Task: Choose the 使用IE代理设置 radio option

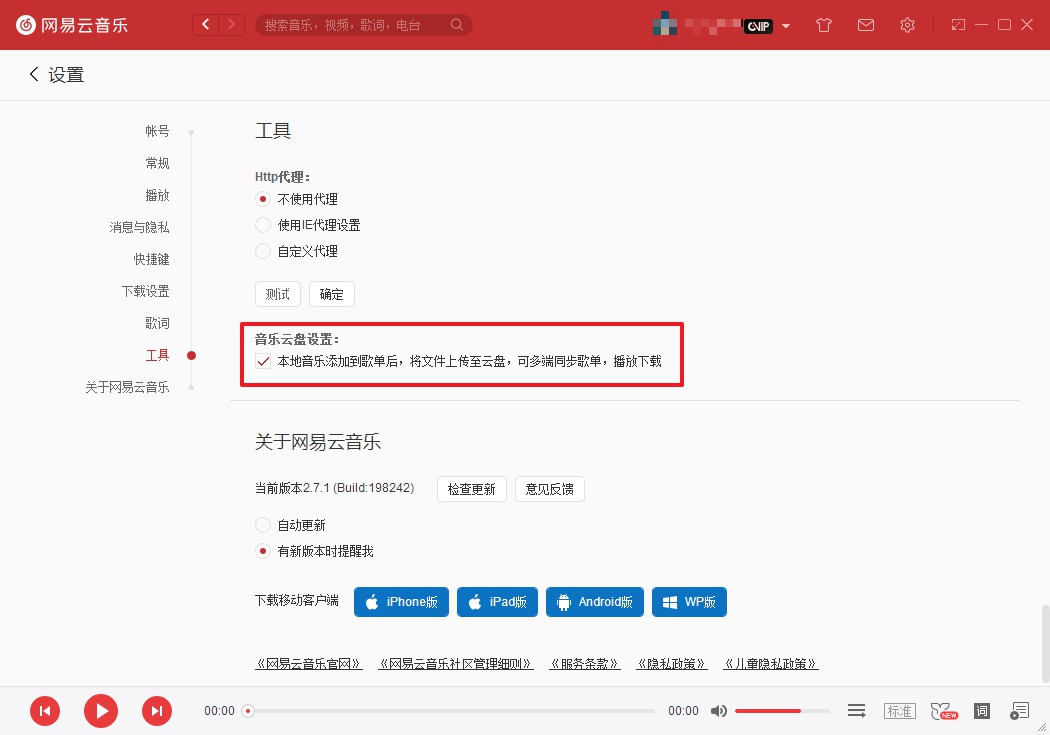Action: [x=263, y=225]
